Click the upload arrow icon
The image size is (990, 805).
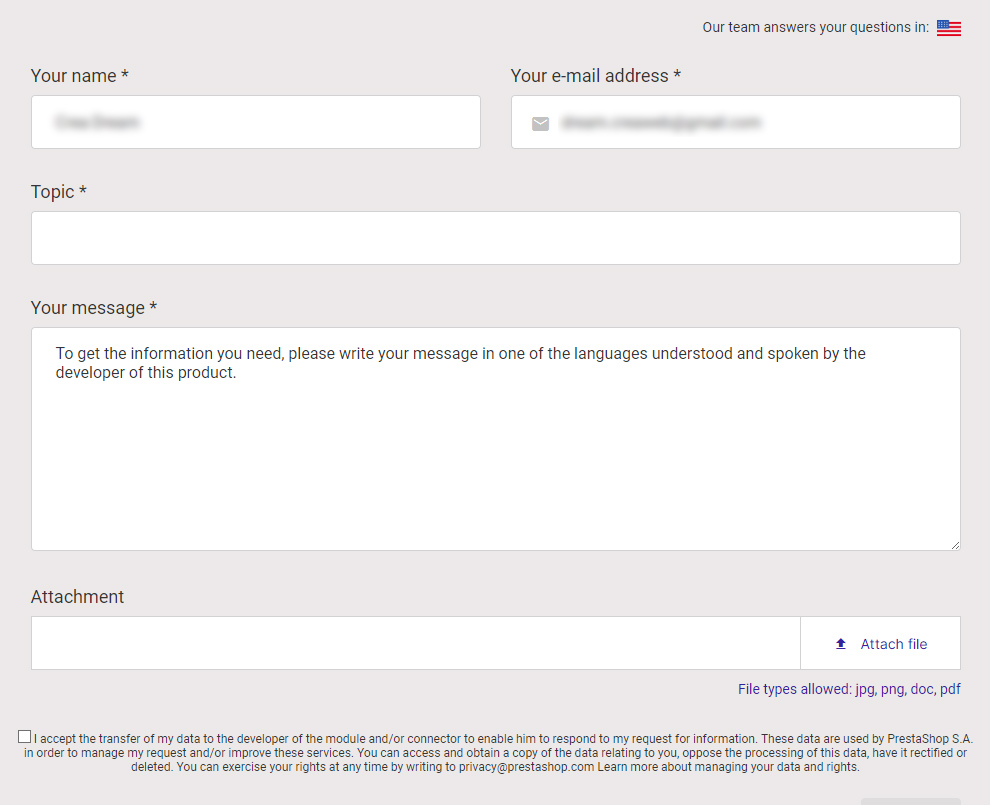840,644
